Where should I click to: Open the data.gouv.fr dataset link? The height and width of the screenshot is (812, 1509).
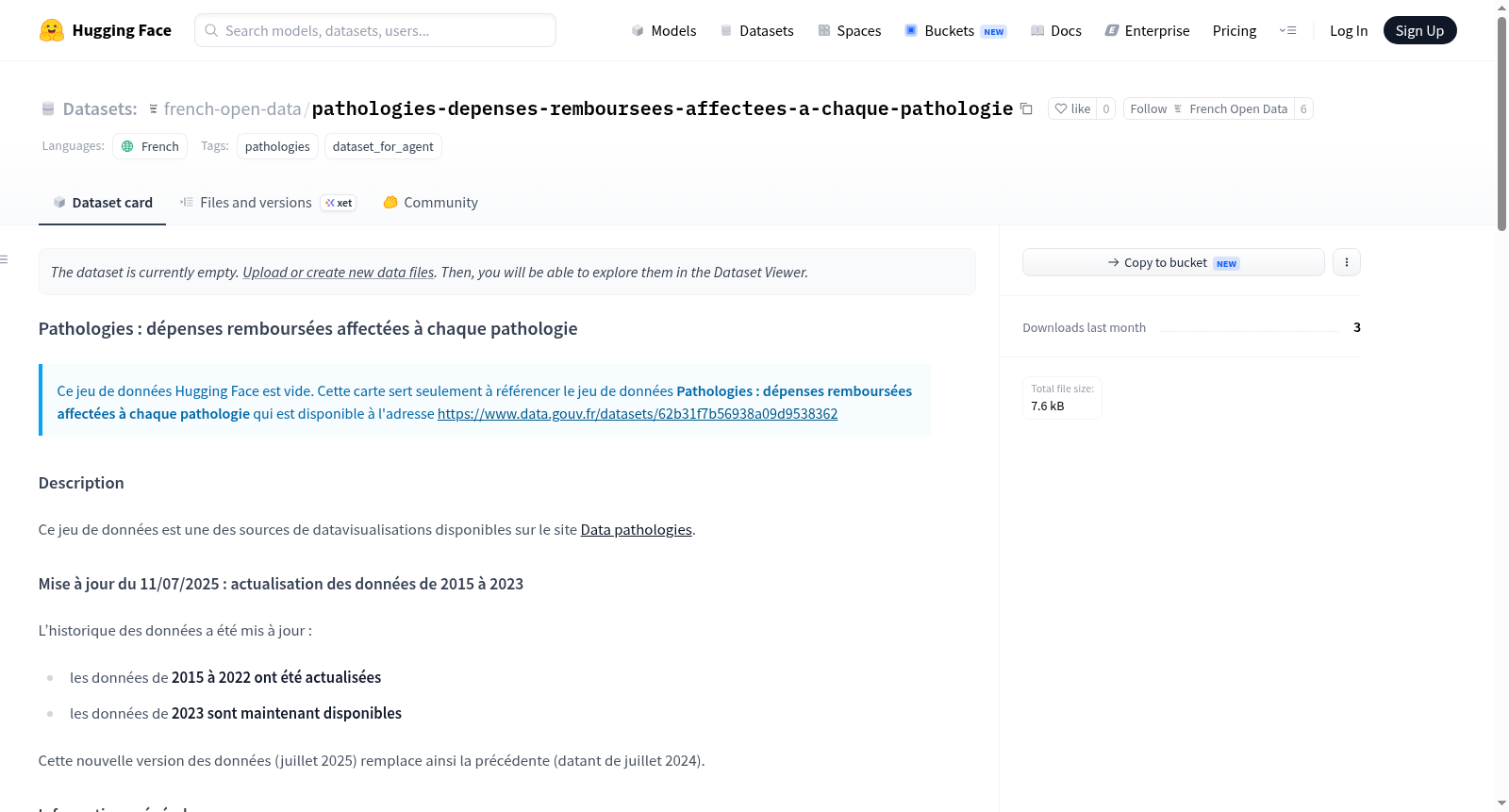pyautogui.click(x=638, y=414)
